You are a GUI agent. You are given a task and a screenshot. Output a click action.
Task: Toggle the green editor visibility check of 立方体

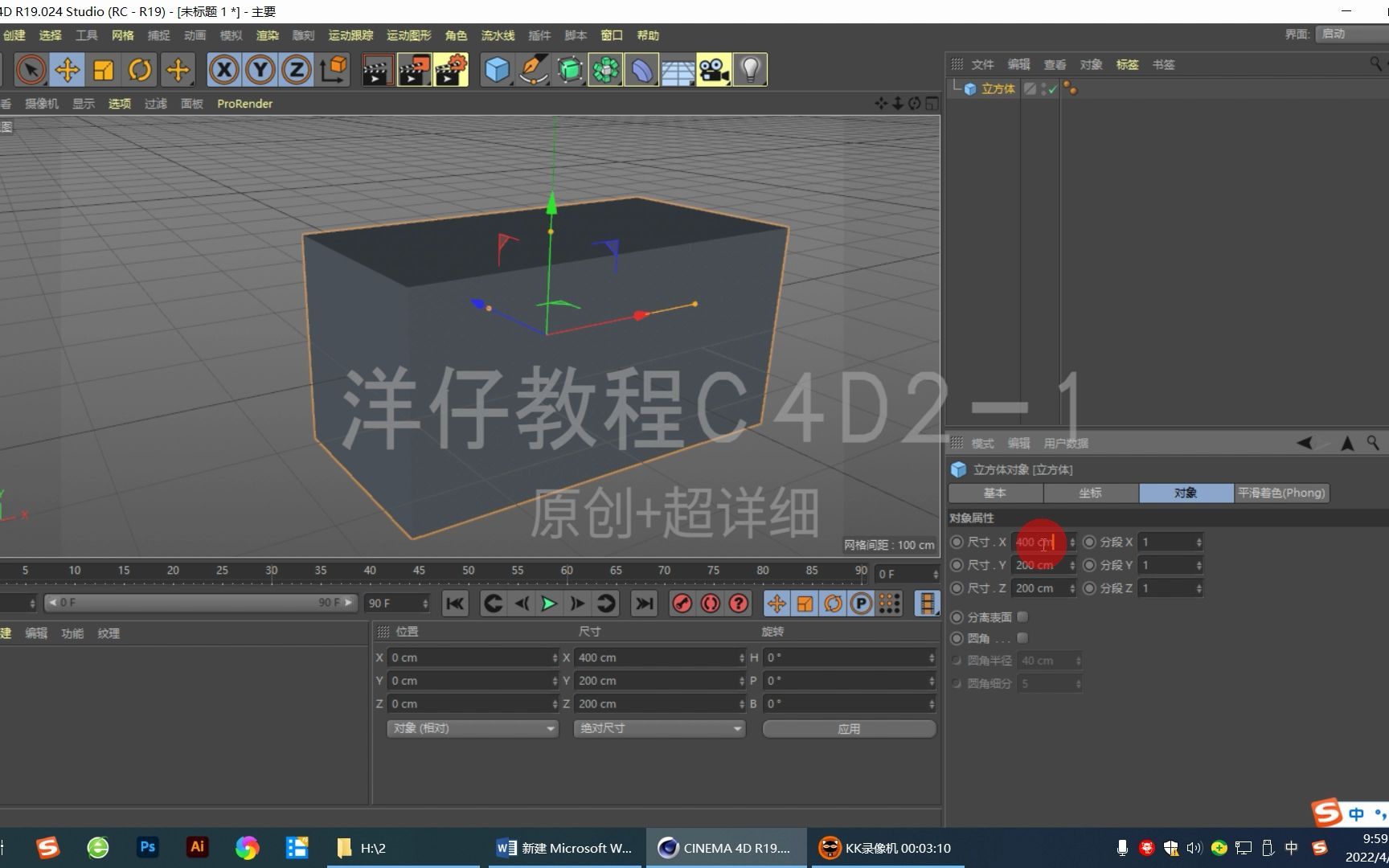(1051, 89)
